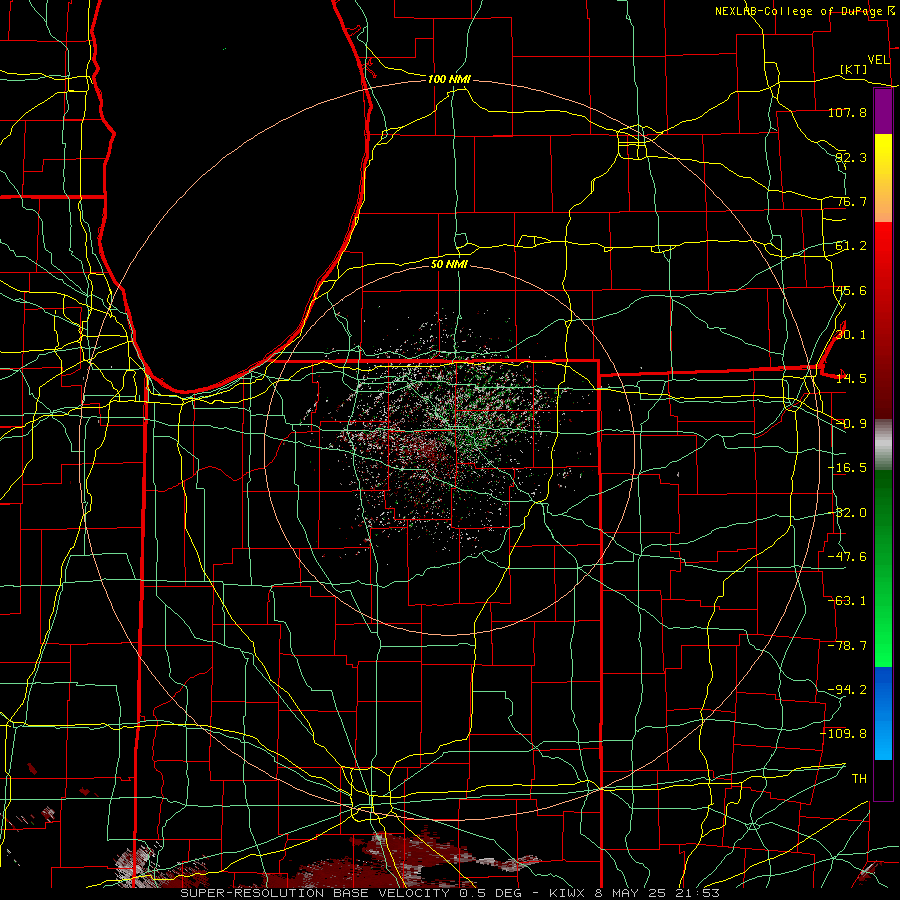Click the 45.6 velocity scale value

point(851,290)
